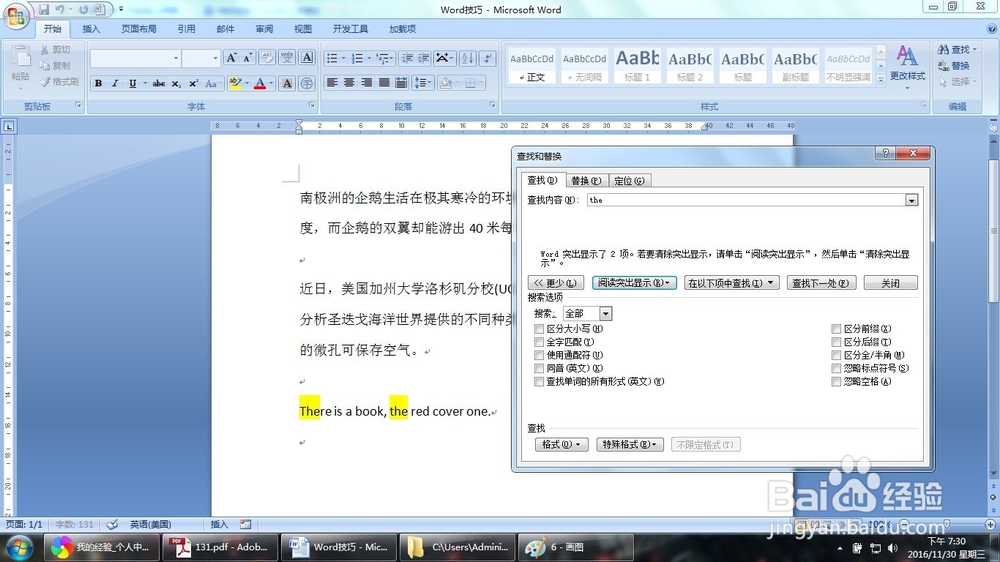Click 替换 in editing group
The width and height of the screenshot is (1000, 562).
(954, 66)
